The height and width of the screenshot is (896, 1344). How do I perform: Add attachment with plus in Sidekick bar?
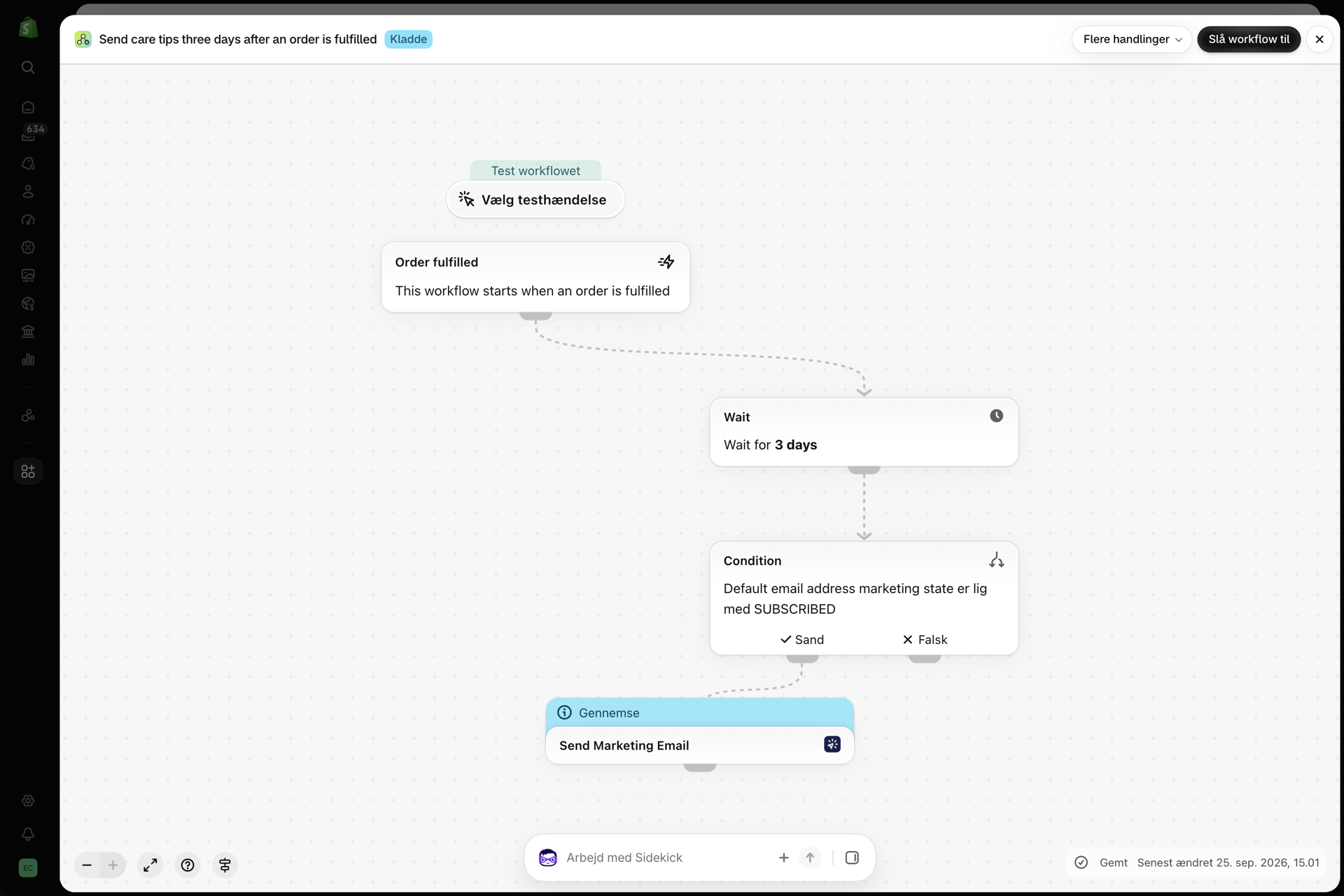pyautogui.click(x=784, y=857)
